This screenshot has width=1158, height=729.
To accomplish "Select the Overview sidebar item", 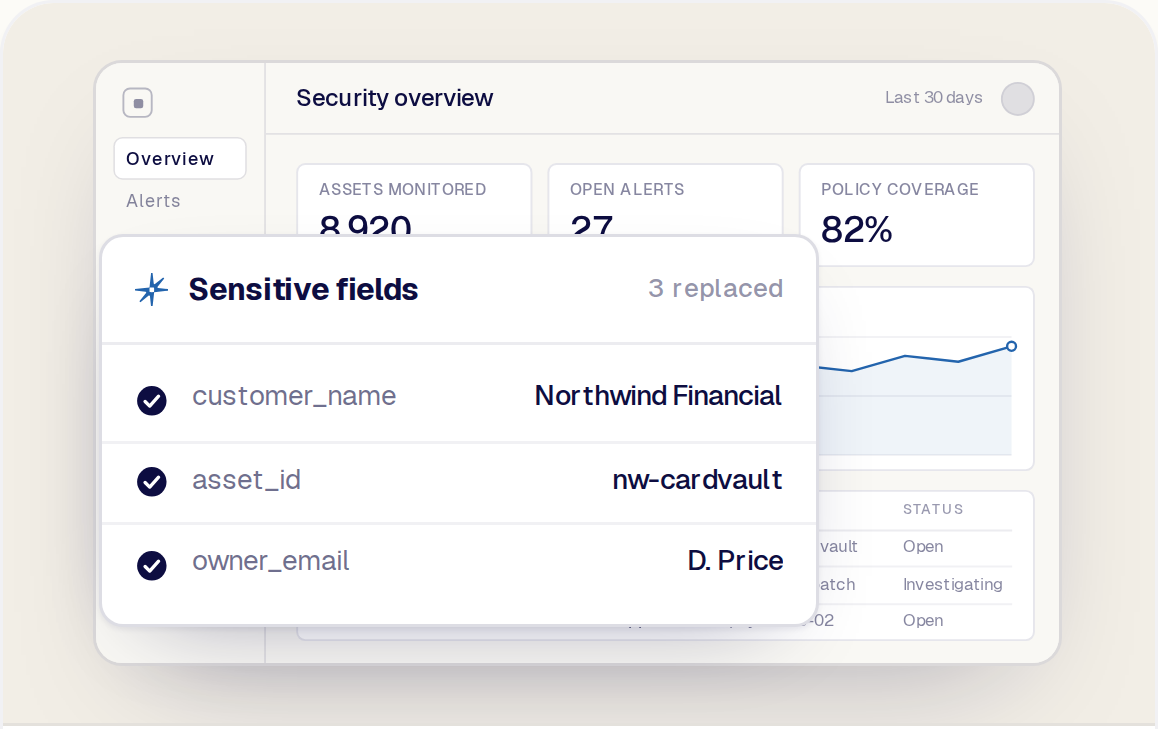I will (179, 158).
